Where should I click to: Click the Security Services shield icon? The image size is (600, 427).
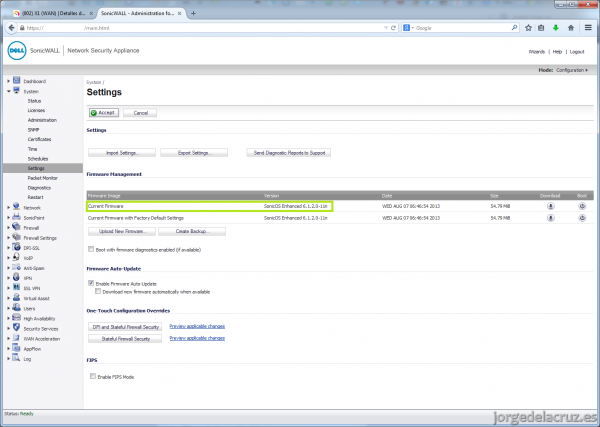16,328
